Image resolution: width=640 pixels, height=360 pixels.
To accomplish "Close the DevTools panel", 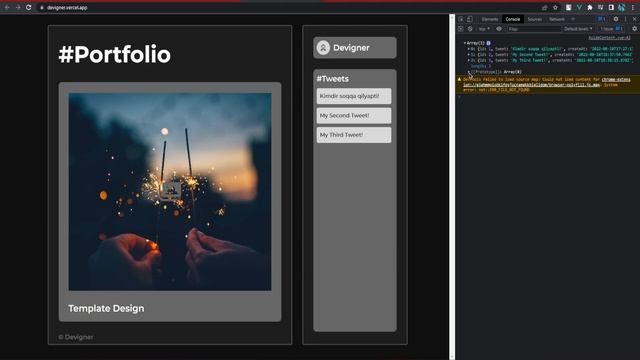I will pos(634,19).
